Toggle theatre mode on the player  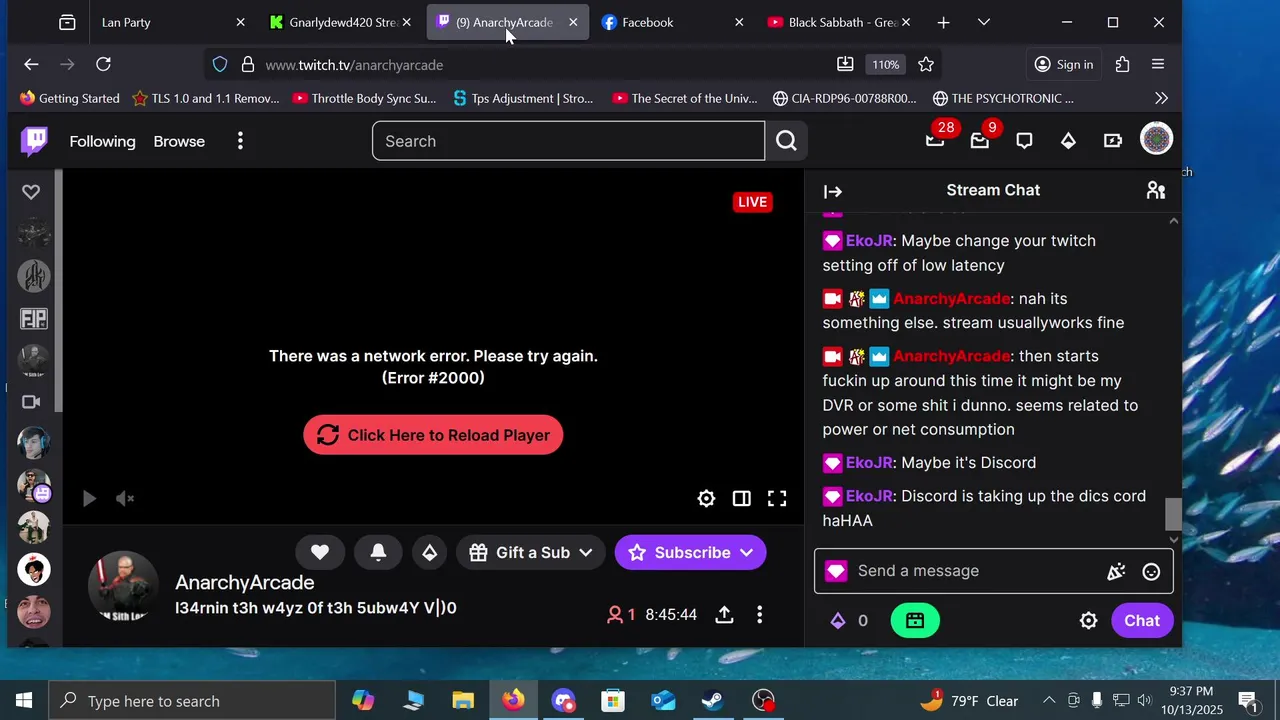[741, 498]
